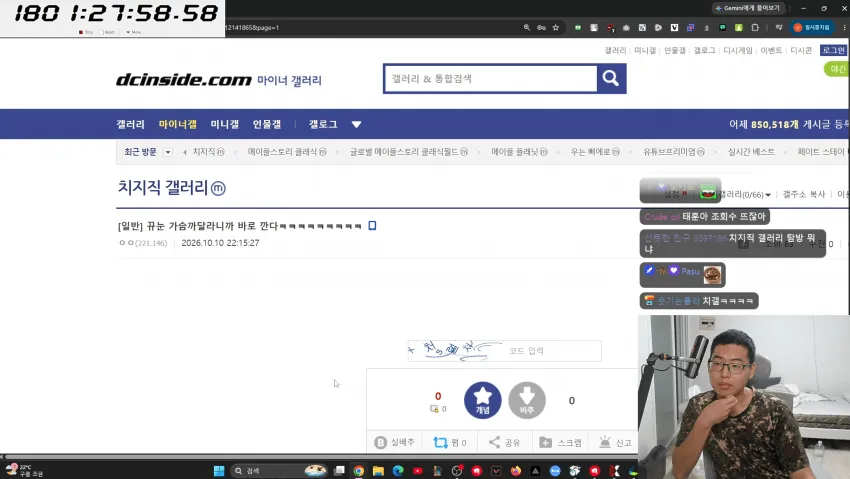Click the 로그인 login button
Screen dimensions: 850x479
pos(833,50)
